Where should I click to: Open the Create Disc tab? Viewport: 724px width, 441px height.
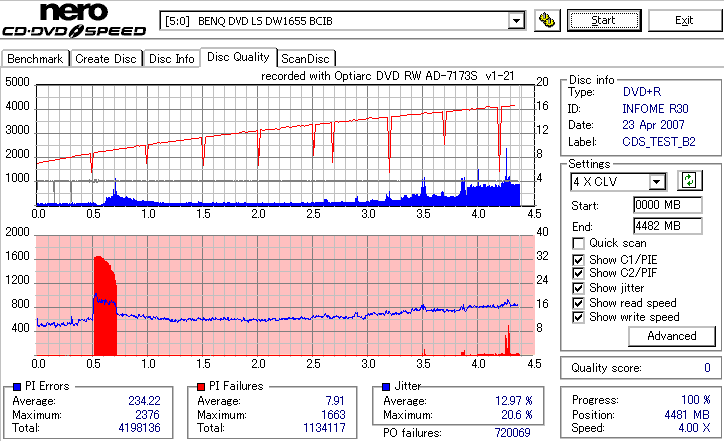106,59
